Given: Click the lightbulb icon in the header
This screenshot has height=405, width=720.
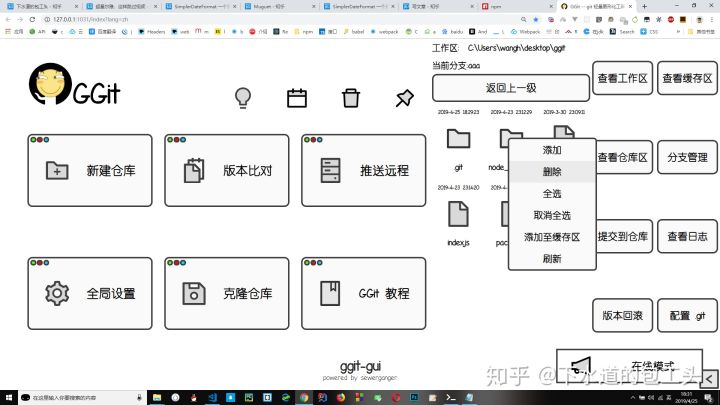Looking at the screenshot, I should pos(242,97).
